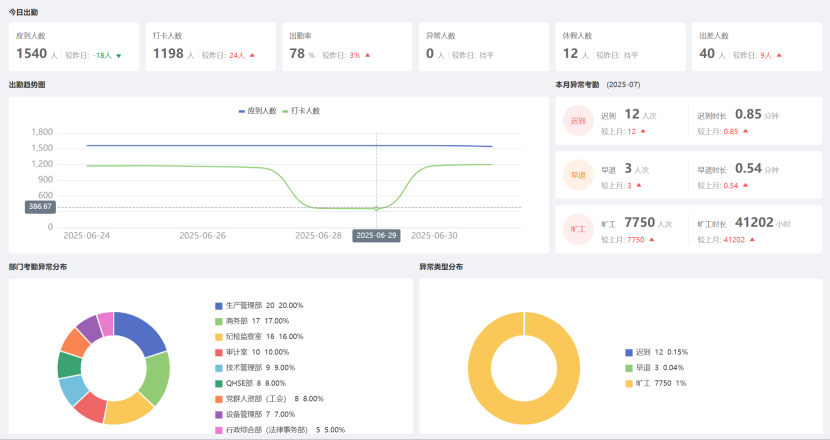Click red up arrow in 出勤率 card
The image size is (830, 440).
(368, 55)
